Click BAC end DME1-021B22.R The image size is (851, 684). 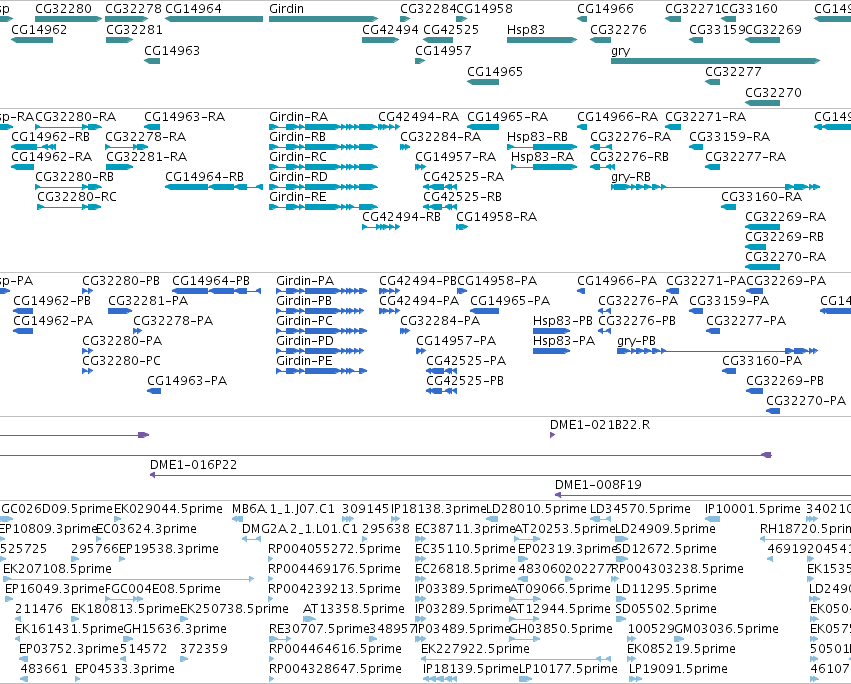click(x=600, y=425)
